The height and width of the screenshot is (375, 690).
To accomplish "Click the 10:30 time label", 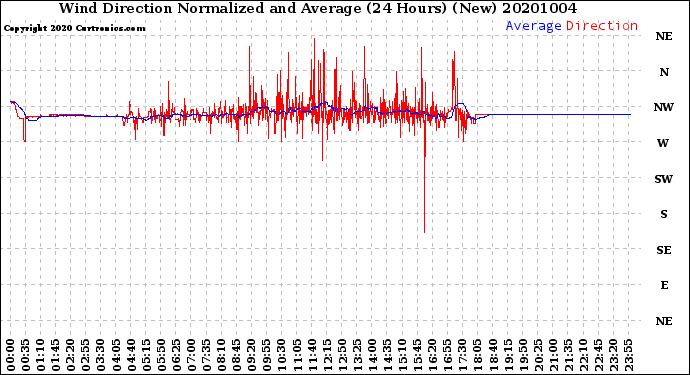I will pos(282,355).
